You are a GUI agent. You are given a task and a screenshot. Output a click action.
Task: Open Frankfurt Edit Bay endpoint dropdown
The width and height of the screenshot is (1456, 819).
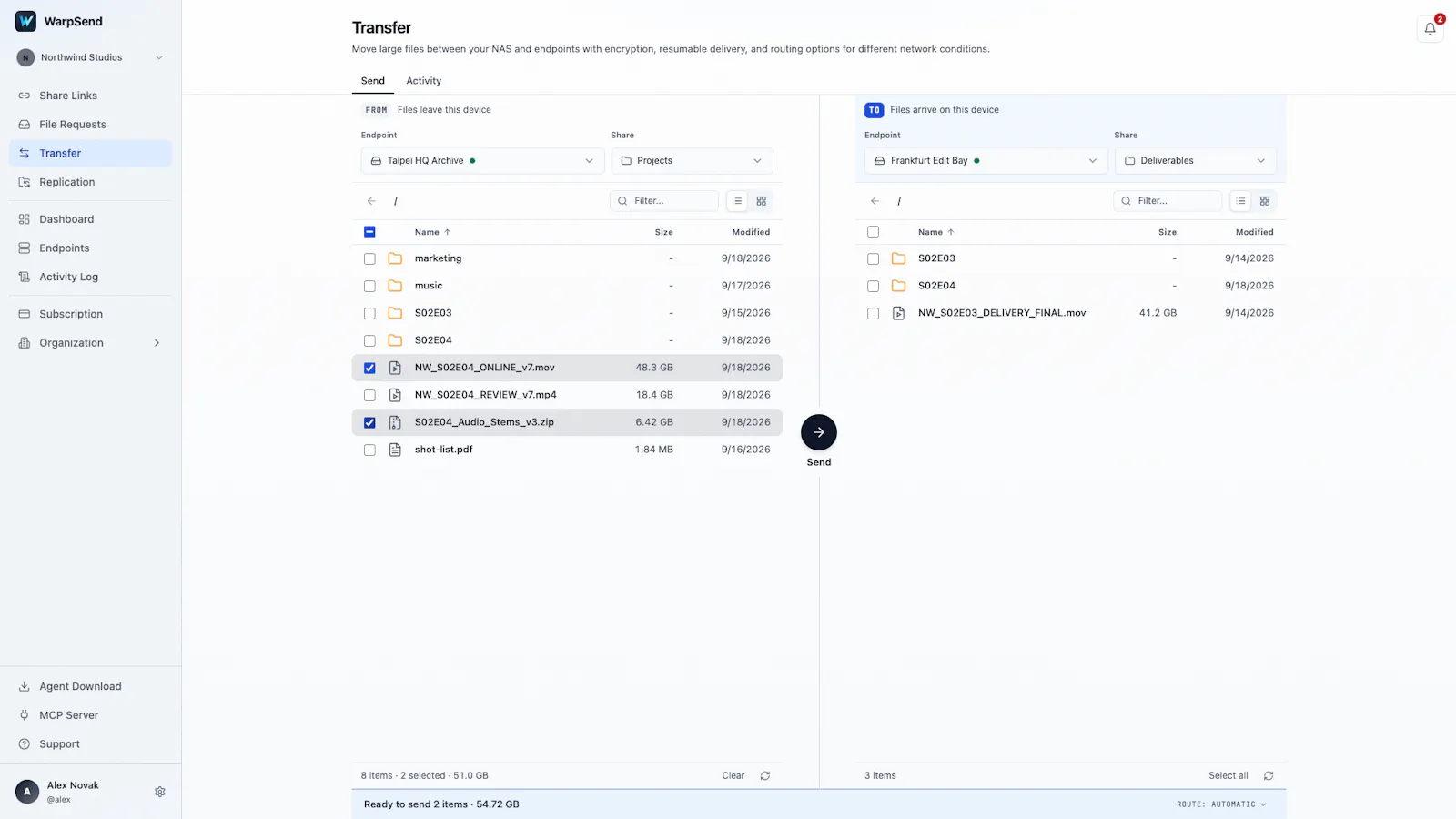coord(986,161)
